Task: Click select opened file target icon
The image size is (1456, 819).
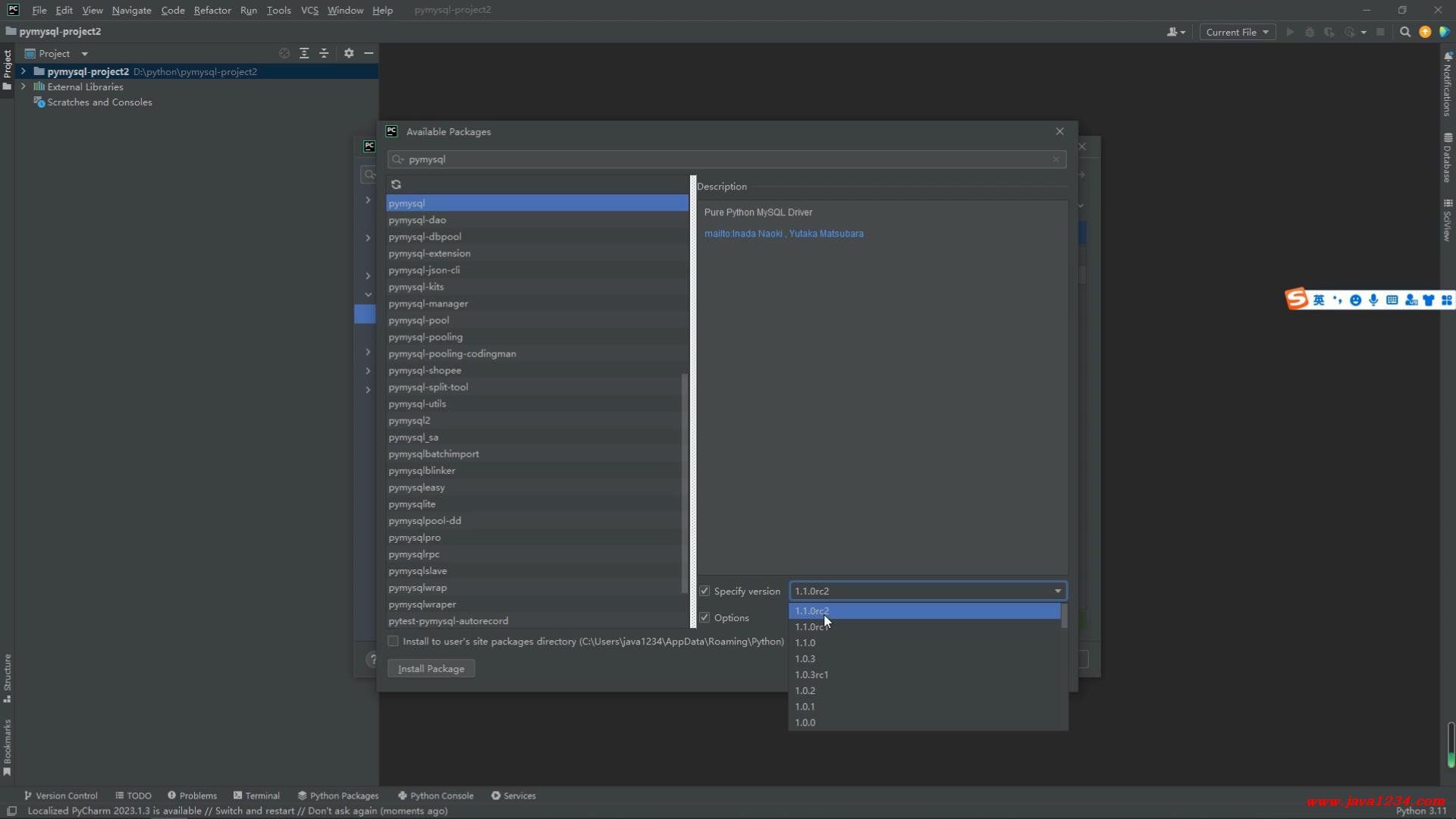Action: pyautogui.click(x=284, y=53)
